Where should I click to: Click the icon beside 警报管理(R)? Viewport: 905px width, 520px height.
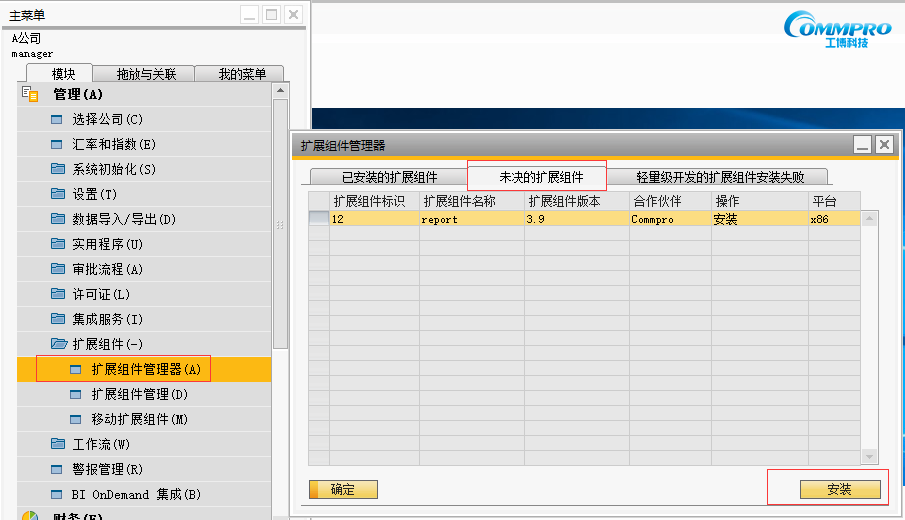(x=57, y=469)
